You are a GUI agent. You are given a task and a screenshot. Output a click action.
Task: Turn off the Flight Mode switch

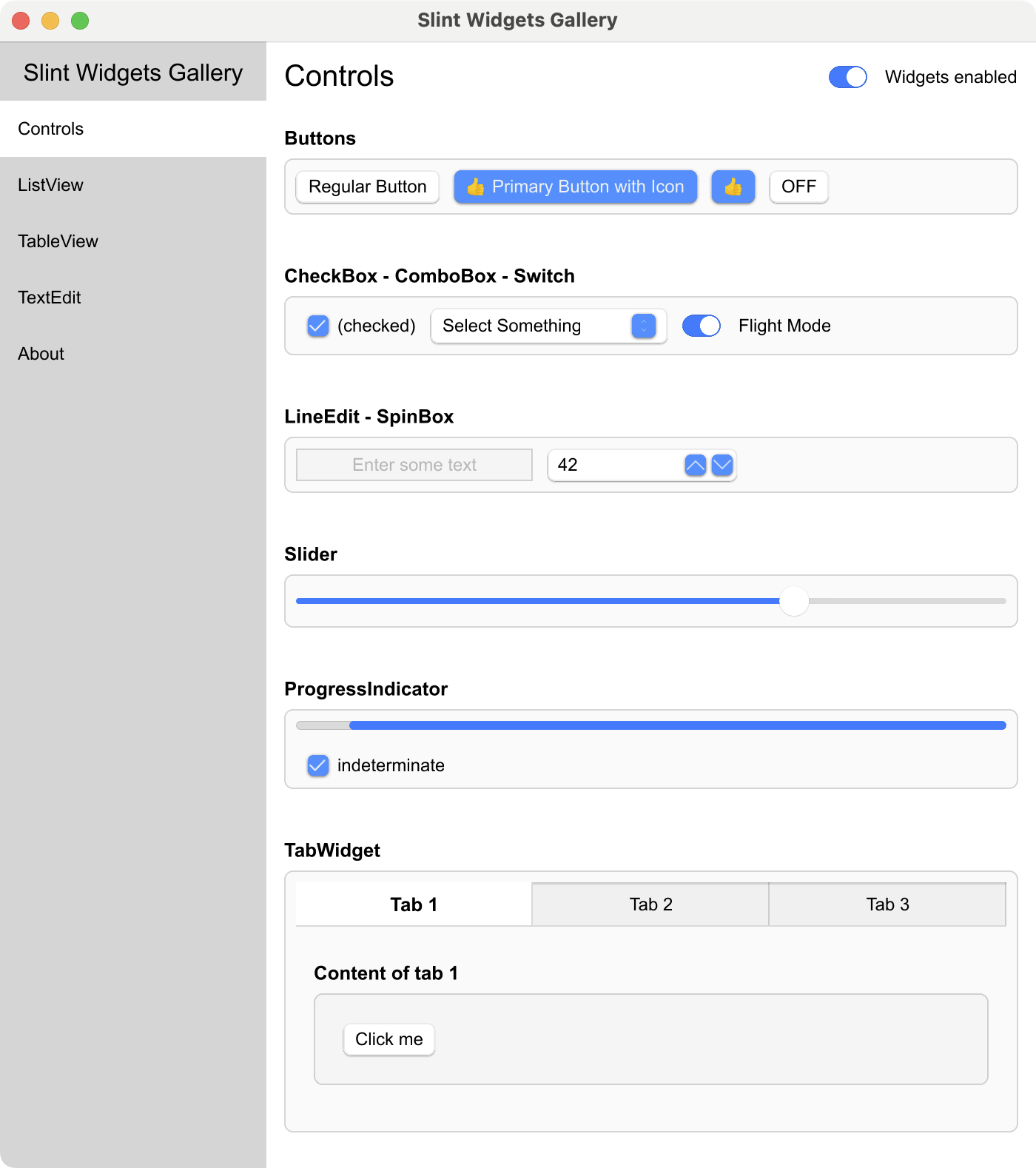(x=701, y=326)
